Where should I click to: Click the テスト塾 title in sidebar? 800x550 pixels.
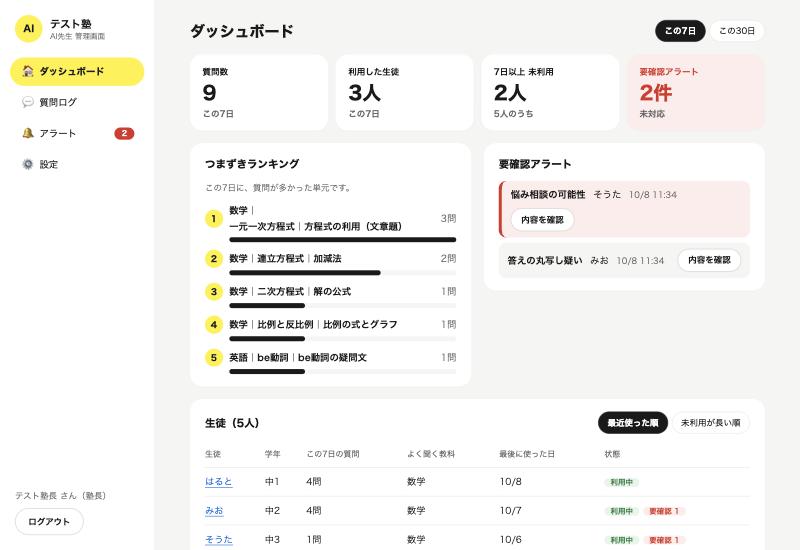70,24
